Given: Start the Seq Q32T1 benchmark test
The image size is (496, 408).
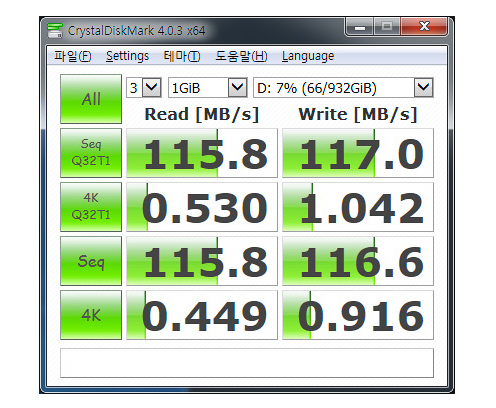Looking at the screenshot, I should (91, 153).
